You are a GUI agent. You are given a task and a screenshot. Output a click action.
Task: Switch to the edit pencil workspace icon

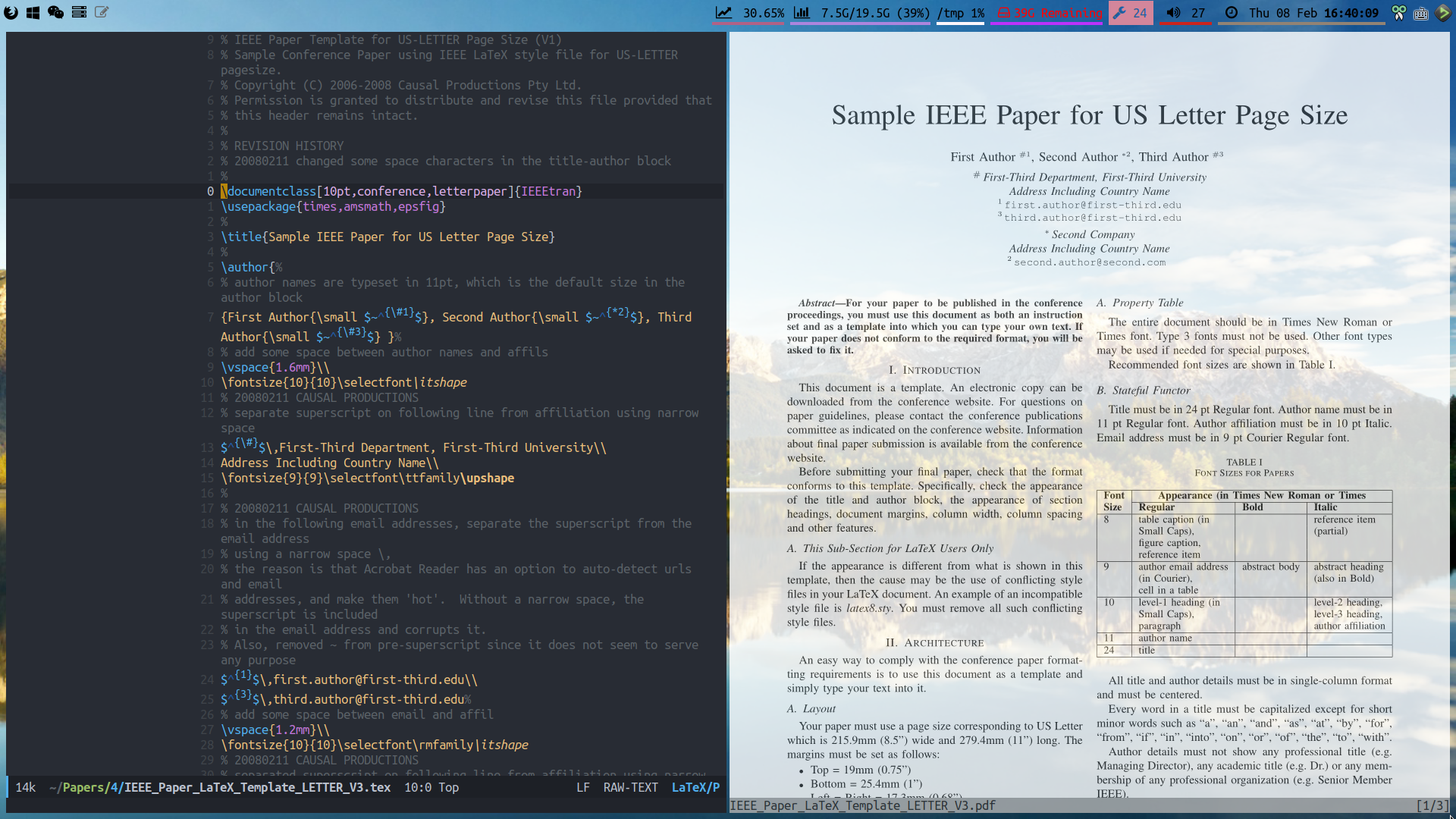(102, 12)
